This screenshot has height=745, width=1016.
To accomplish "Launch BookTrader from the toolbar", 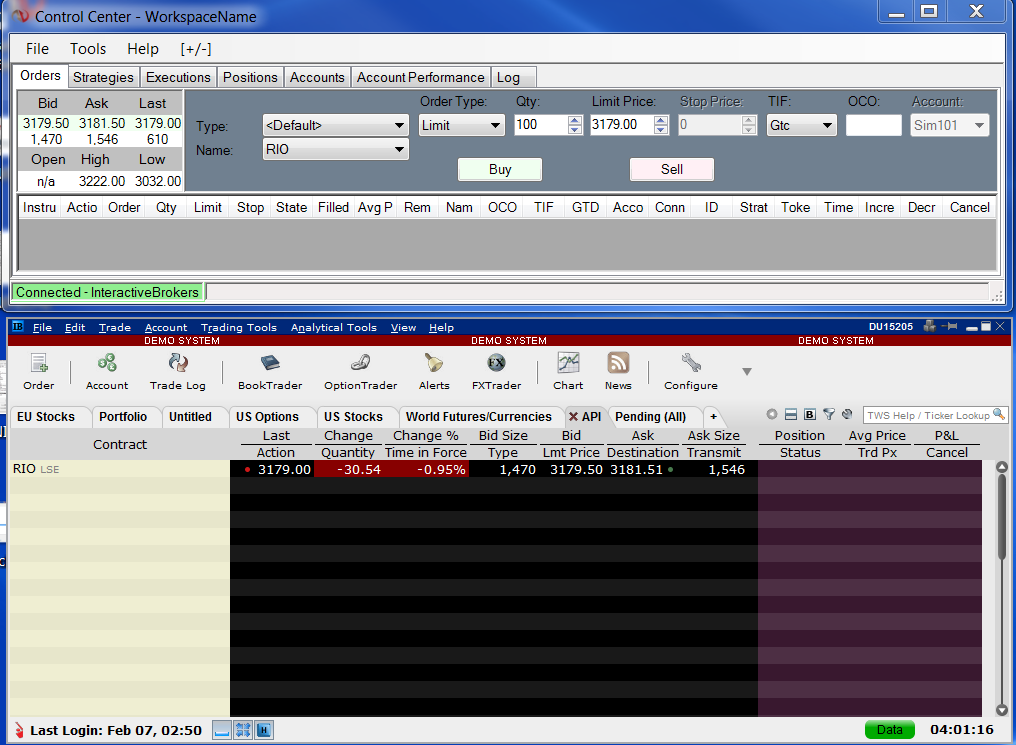I will (x=270, y=371).
